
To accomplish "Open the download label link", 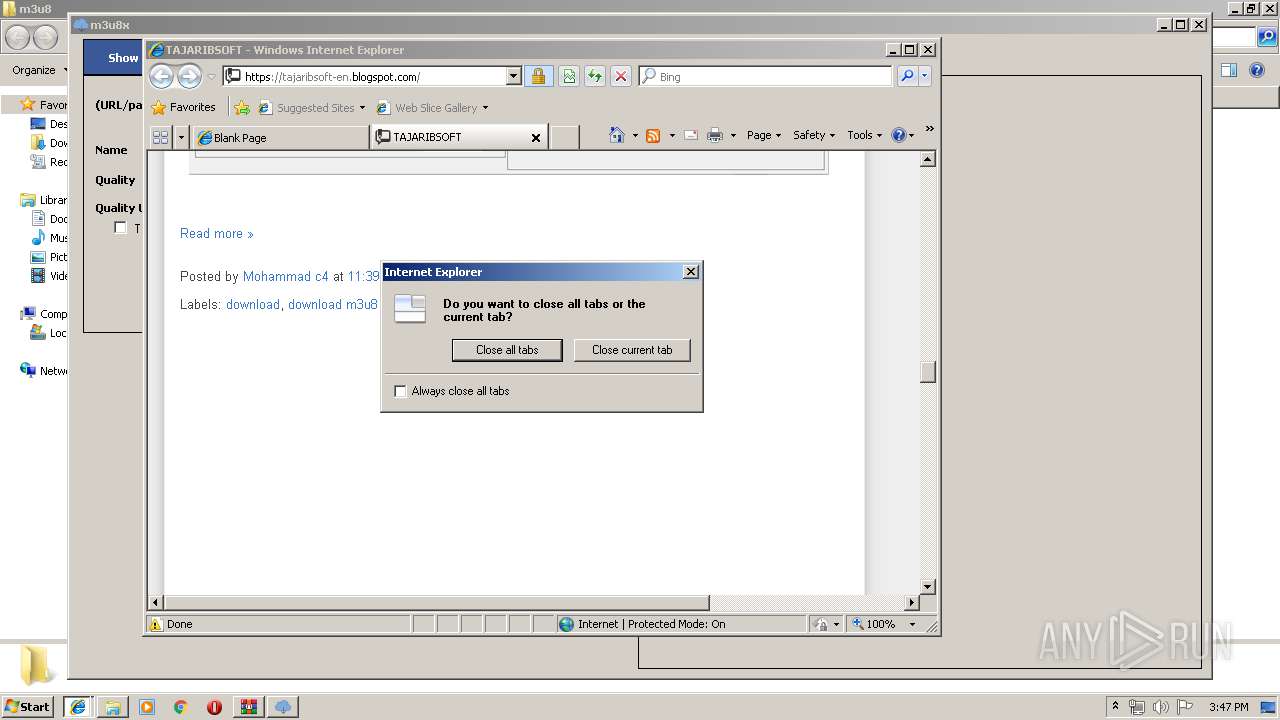I will point(253,304).
